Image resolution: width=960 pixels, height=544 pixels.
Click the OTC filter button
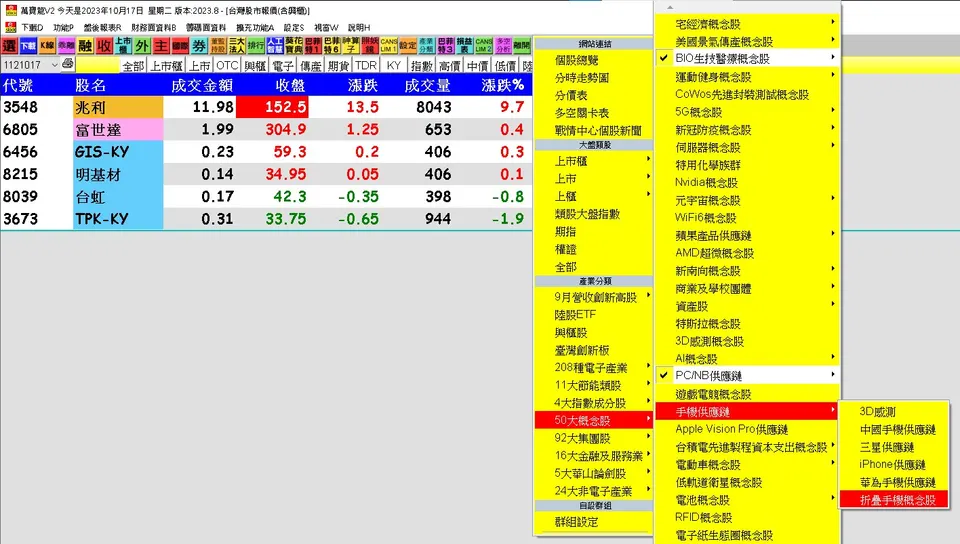pos(227,65)
